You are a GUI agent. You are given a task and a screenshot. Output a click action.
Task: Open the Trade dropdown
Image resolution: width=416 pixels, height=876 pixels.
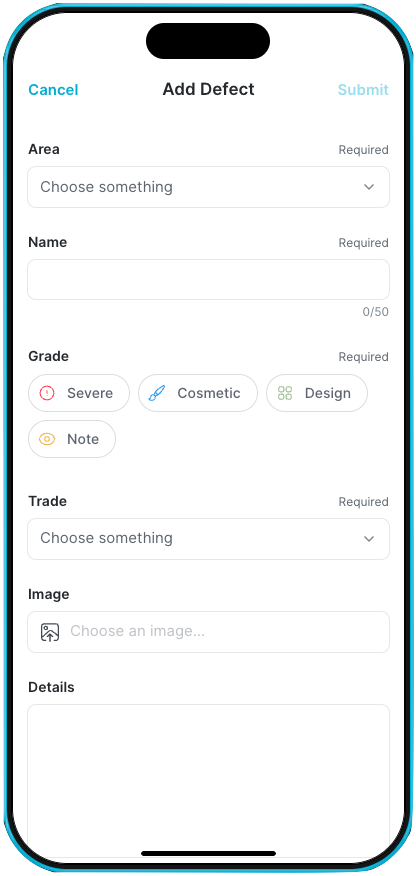tap(208, 539)
